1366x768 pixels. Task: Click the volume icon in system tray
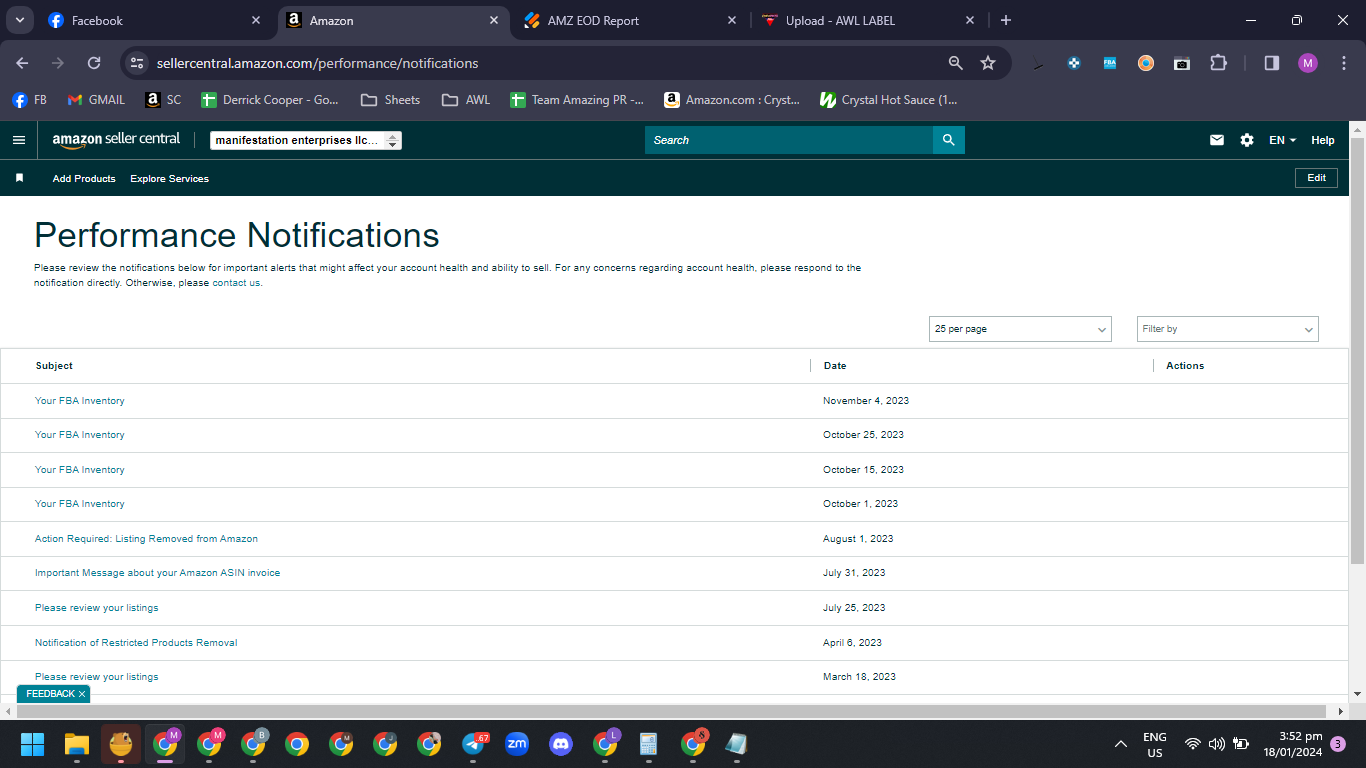click(1217, 744)
